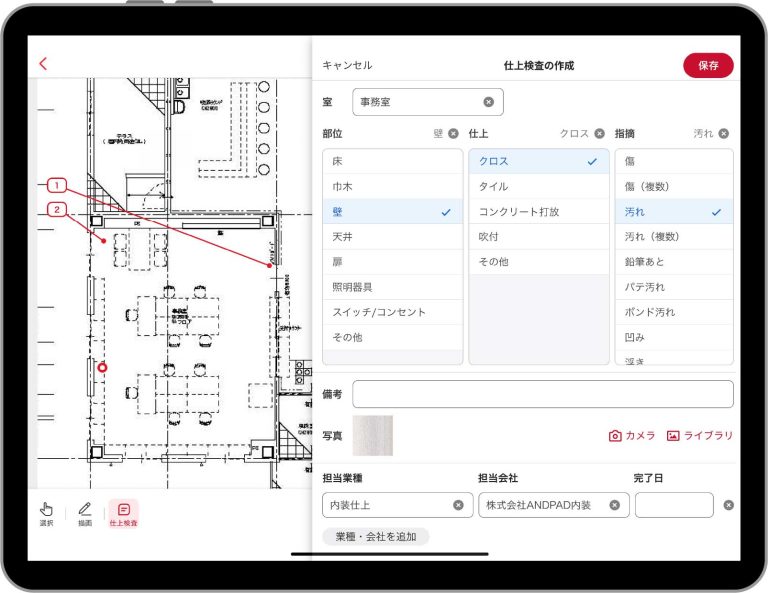
Task: Activate the 仕上検査 inspection tool
Action: tap(123, 513)
